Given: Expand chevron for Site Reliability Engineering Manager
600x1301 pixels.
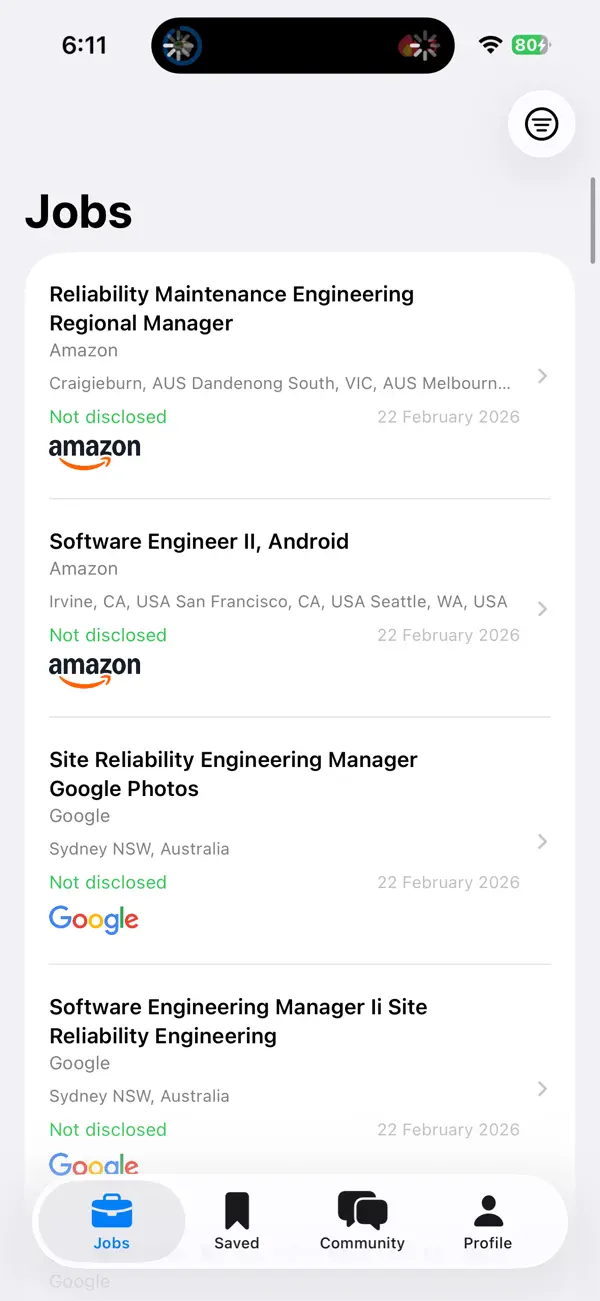Looking at the screenshot, I should click(542, 841).
